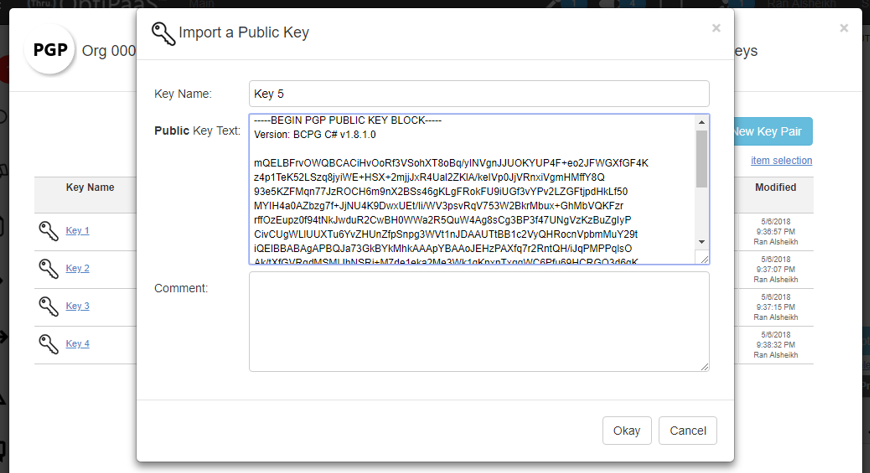870x473 pixels.
Task: Click the key icon in dialog header
Action: (163, 33)
